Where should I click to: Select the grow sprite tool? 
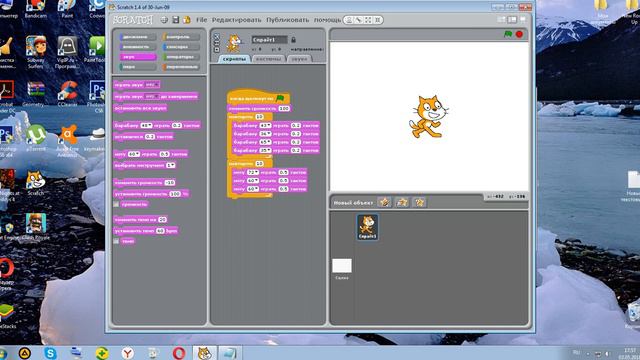tap(368, 20)
